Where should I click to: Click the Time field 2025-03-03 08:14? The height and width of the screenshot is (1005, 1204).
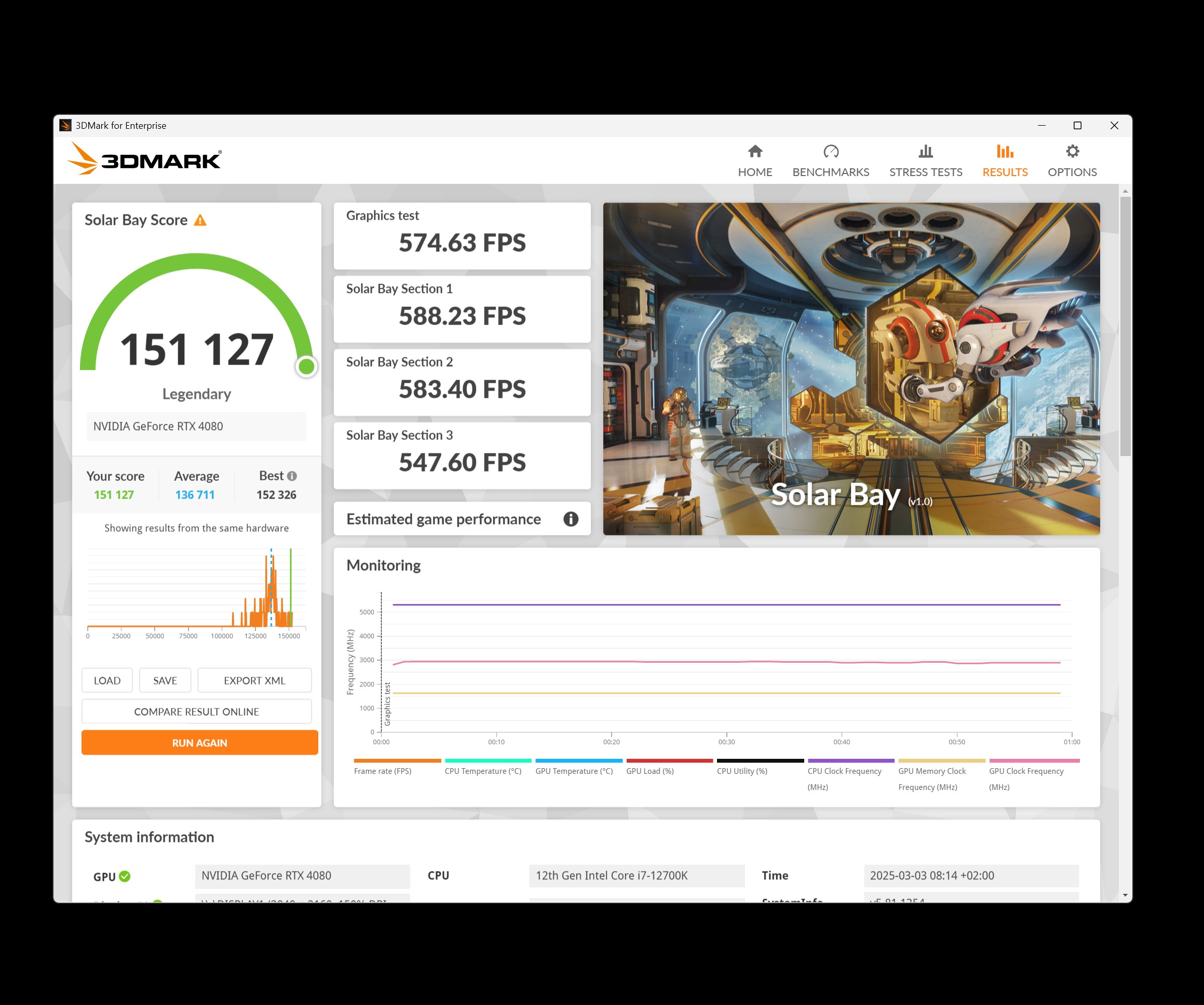coord(971,876)
